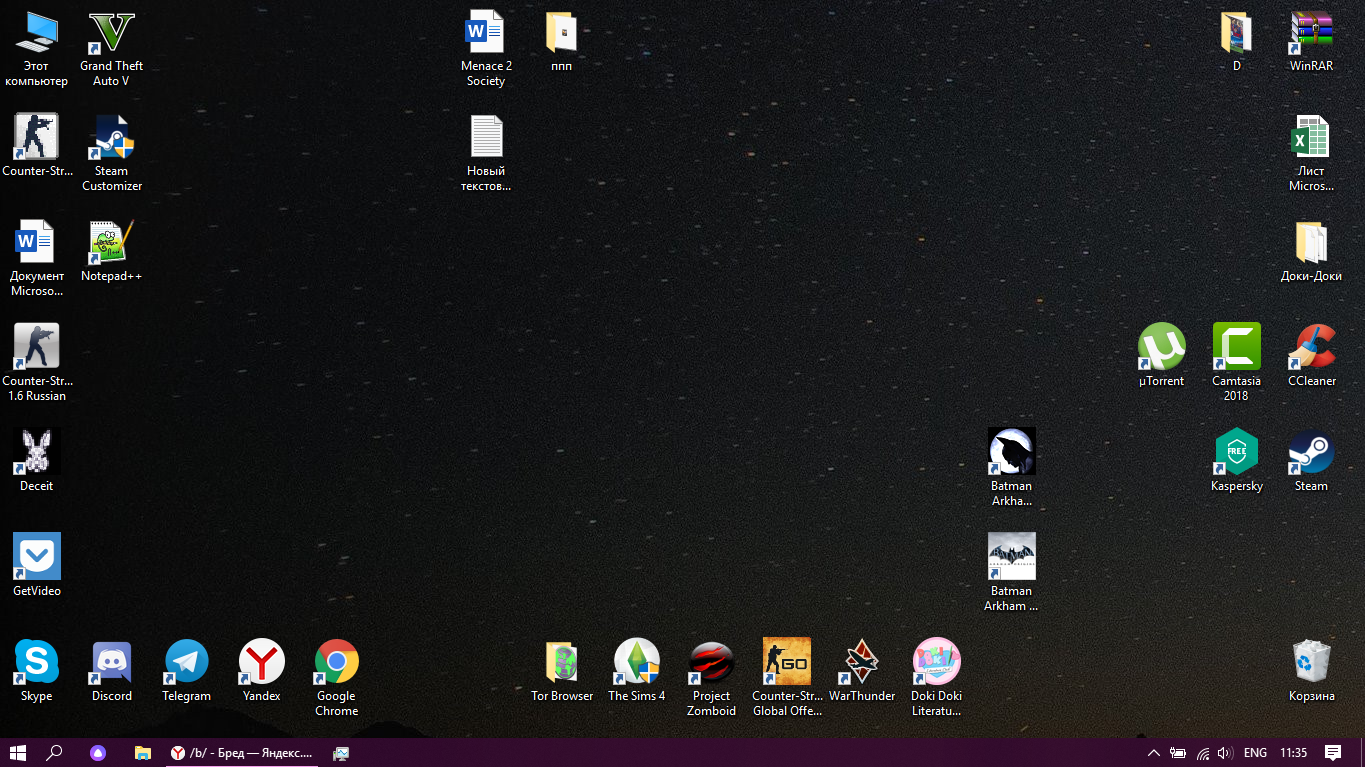Select the D folder on desktop

(1236, 41)
